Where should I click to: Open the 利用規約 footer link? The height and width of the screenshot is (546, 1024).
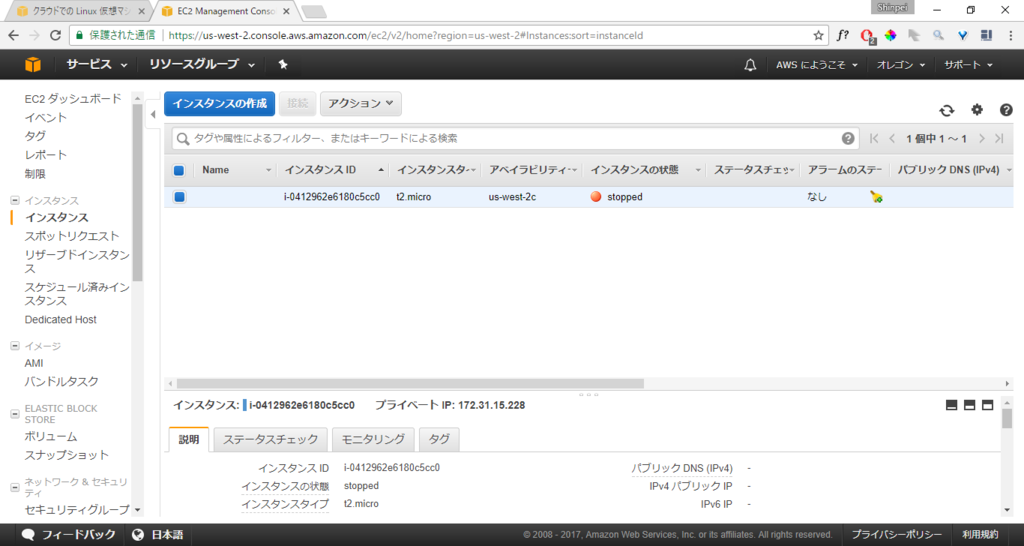point(980,534)
